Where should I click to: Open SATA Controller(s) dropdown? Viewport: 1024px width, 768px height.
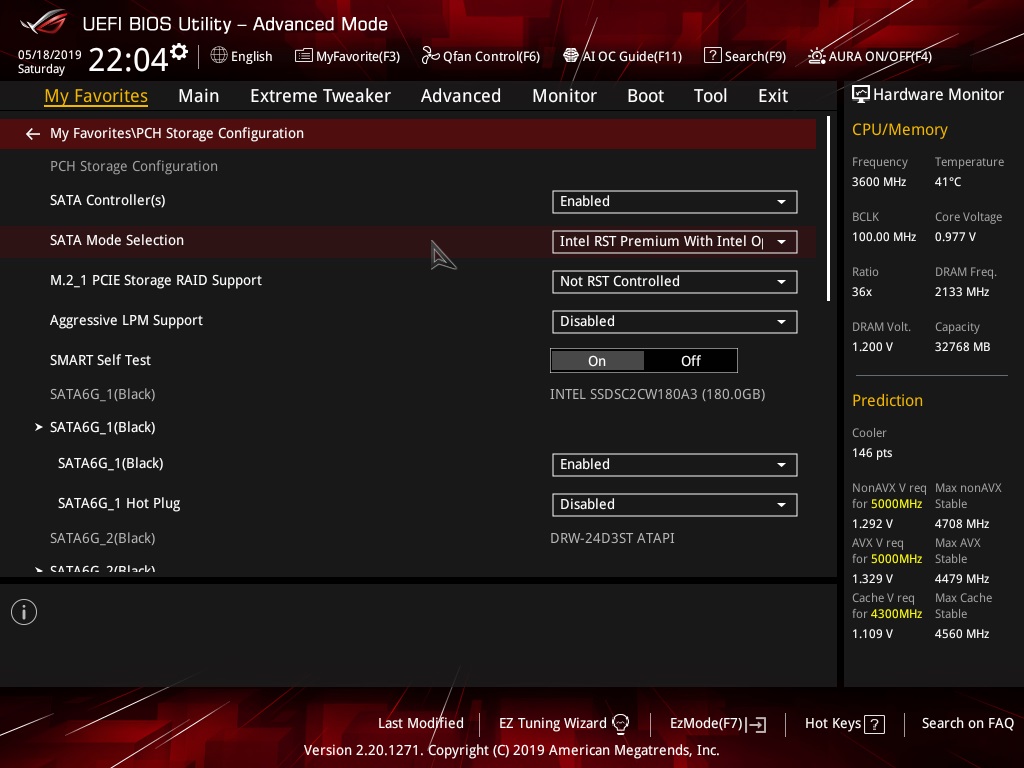click(x=675, y=202)
